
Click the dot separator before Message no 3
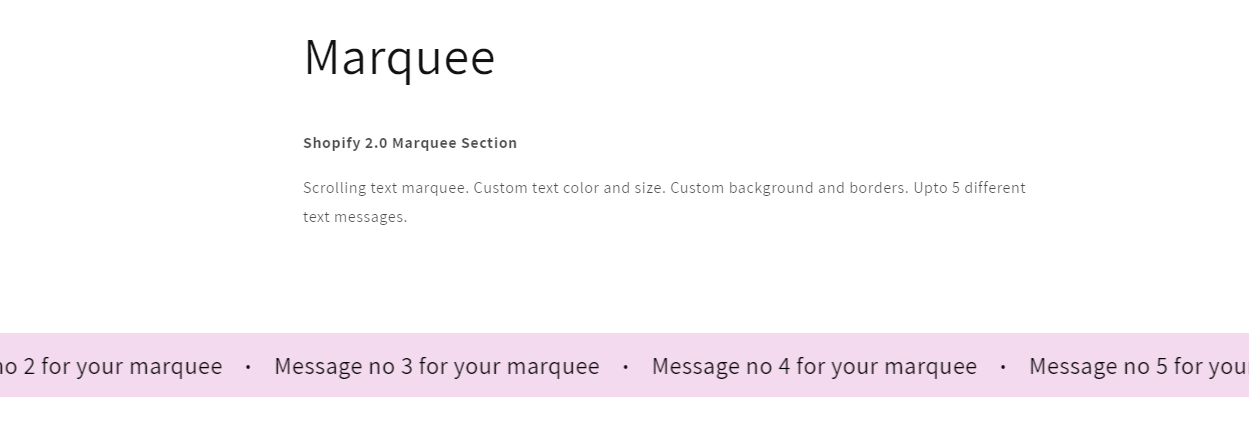(248, 367)
